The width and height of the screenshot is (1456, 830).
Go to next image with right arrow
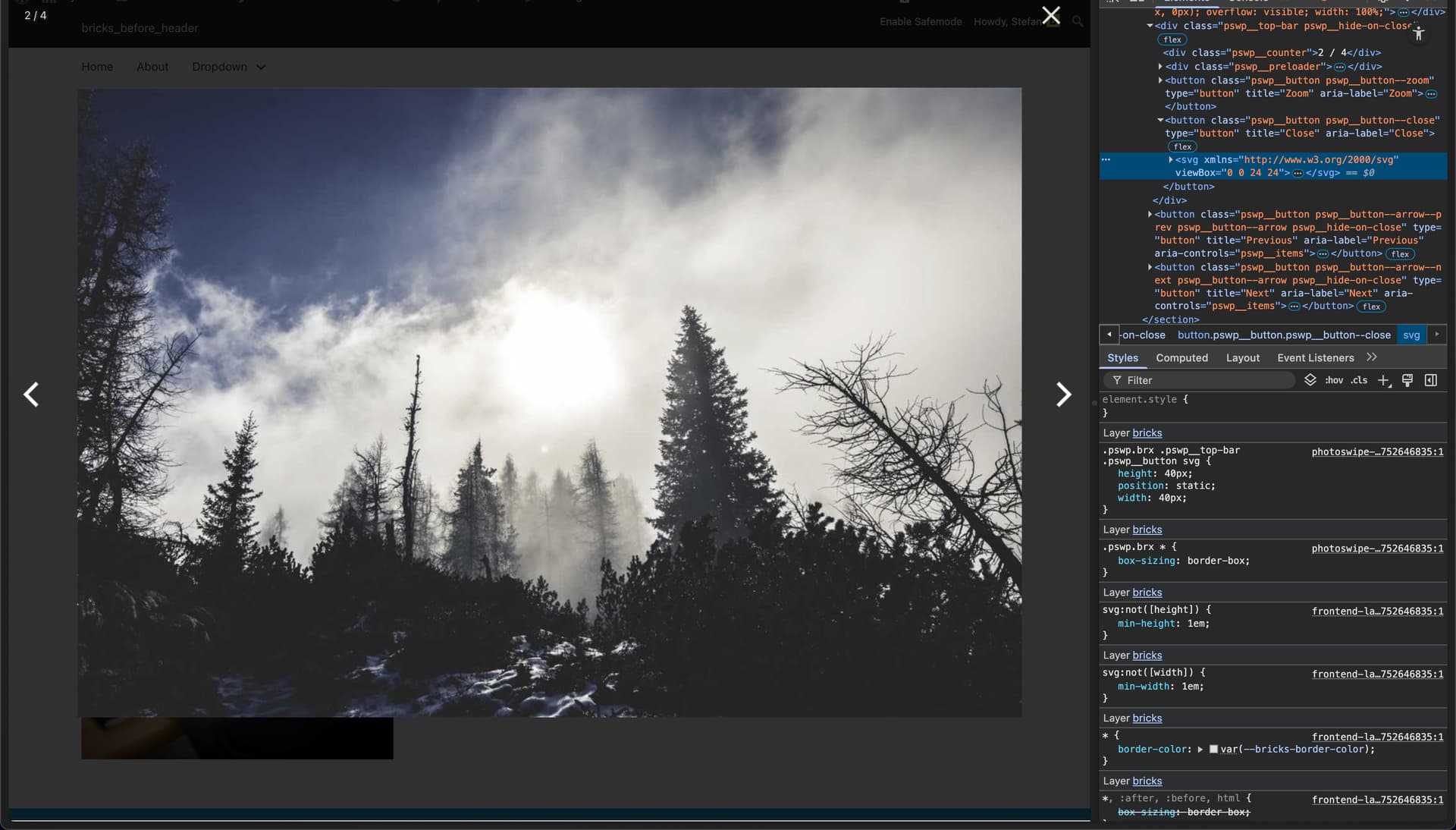pos(1063,395)
